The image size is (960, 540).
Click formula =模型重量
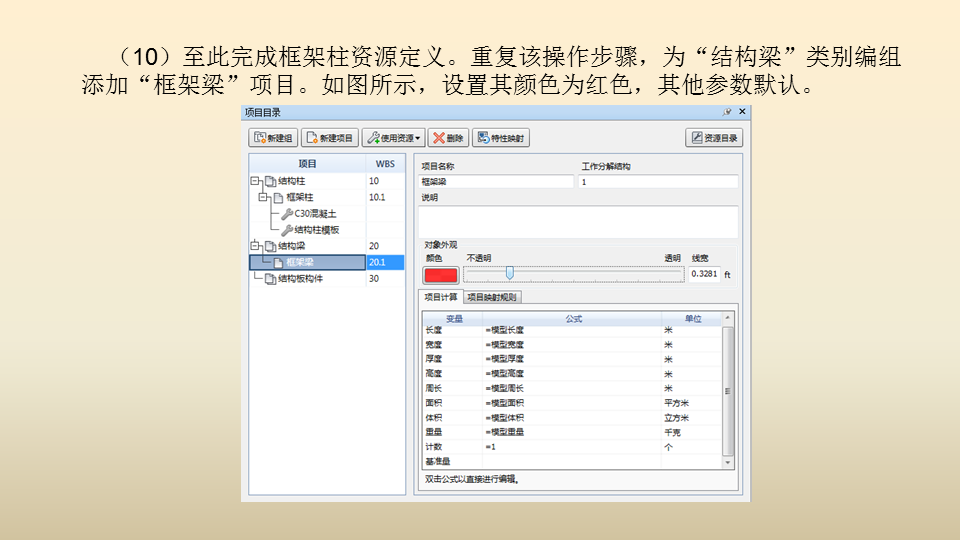pos(505,432)
